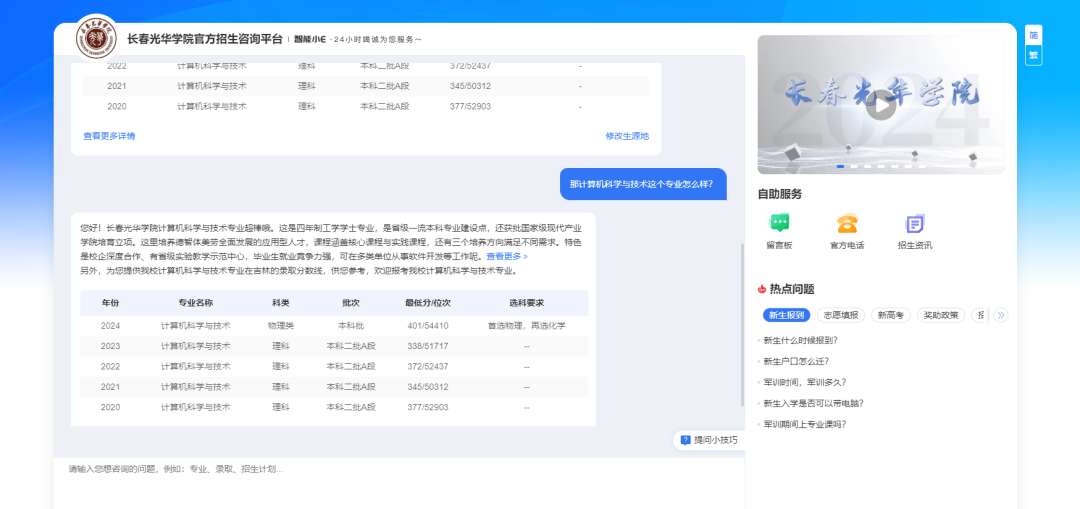Switch to 简 simplified Chinese
Screen dimensions: 1080x509
click(x=1033, y=36)
